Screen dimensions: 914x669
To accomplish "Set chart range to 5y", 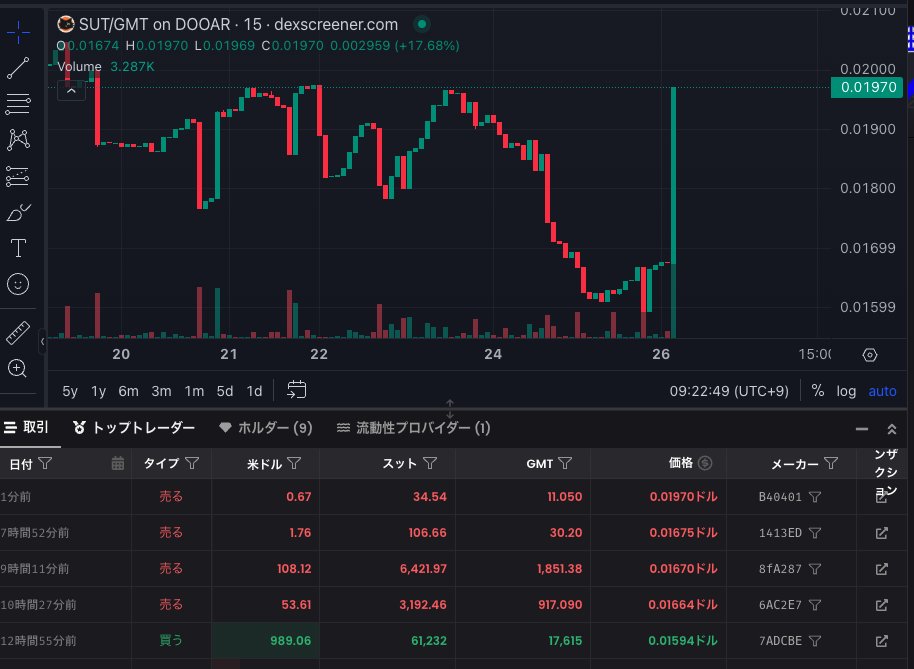I will (70, 391).
